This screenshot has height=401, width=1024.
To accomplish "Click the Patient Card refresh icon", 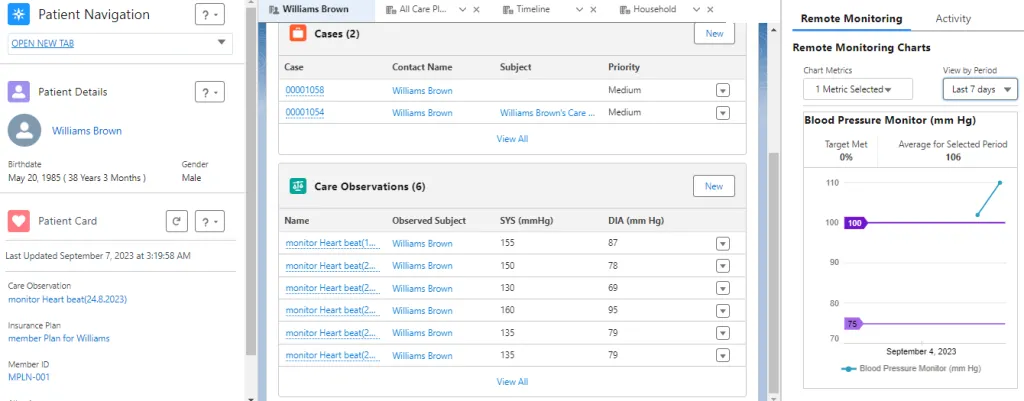I will coord(176,221).
